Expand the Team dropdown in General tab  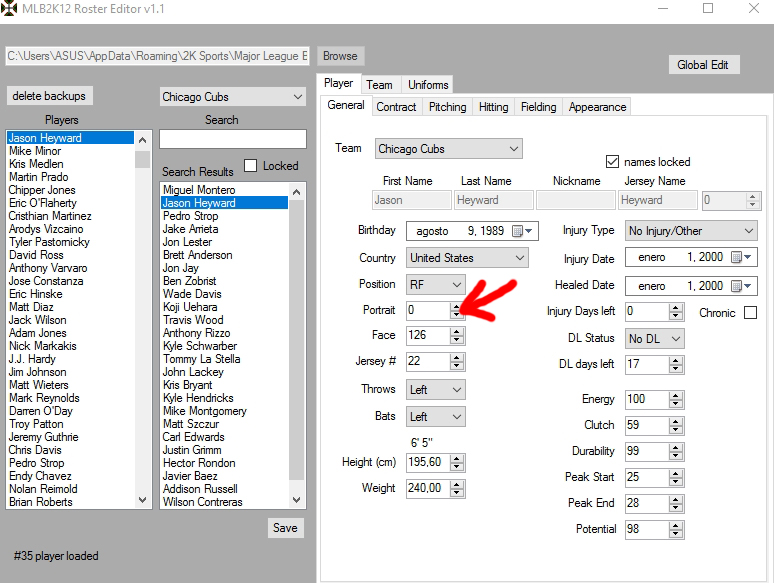pos(448,149)
